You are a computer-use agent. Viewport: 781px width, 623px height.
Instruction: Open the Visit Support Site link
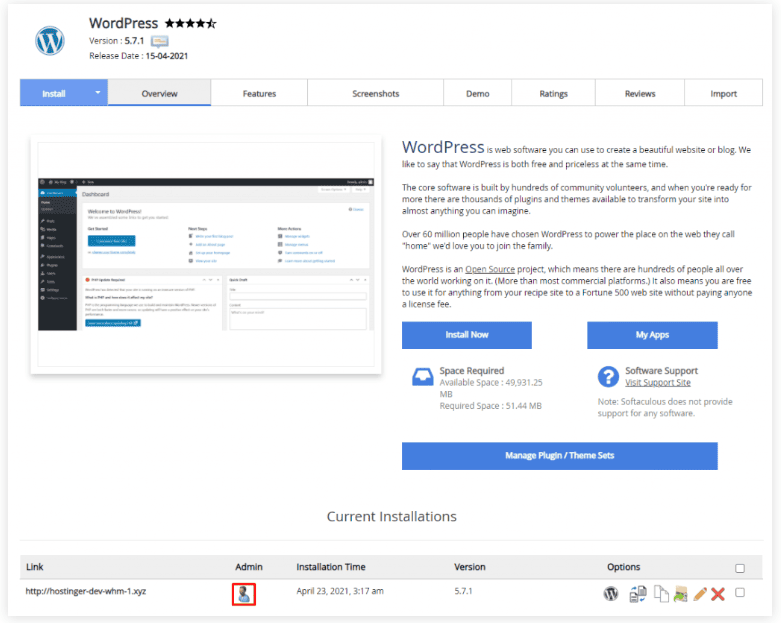click(x=657, y=383)
